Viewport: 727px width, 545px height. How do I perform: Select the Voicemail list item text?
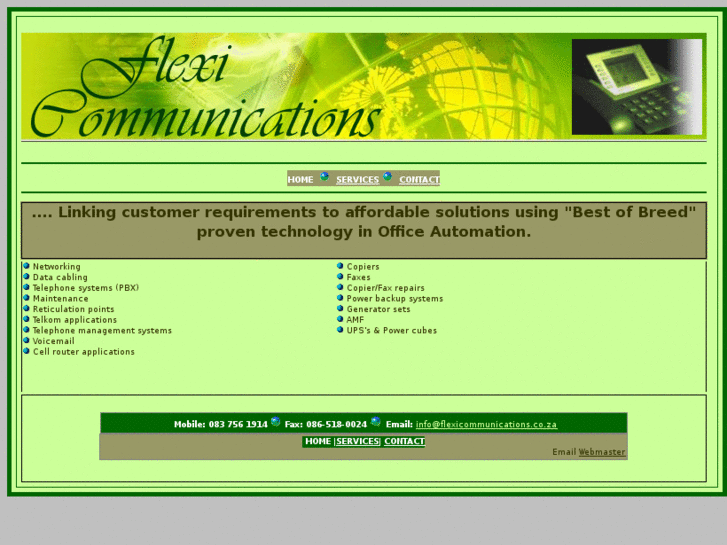click(x=53, y=341)
